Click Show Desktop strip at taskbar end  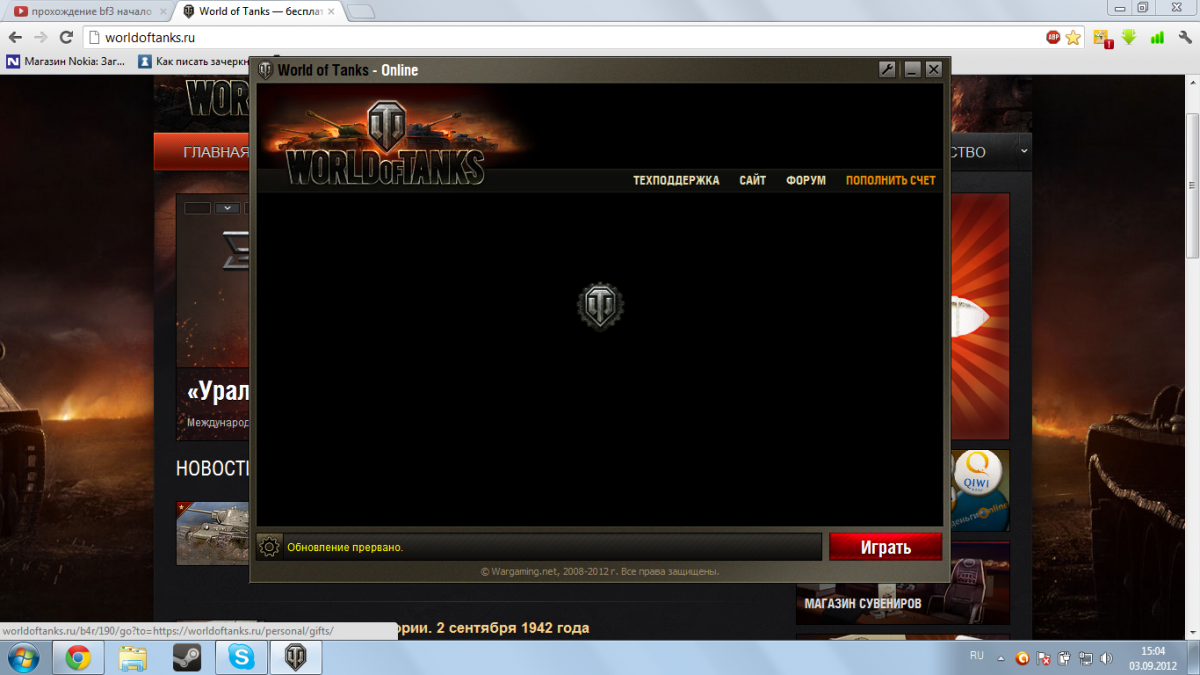(x=1192, y=657)
